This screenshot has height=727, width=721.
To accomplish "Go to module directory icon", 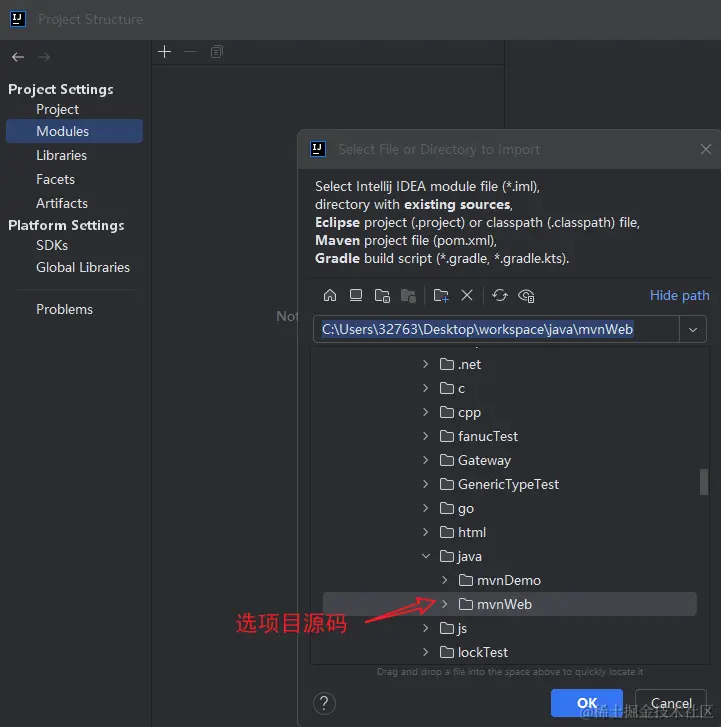I will pyautogui.click(x=408, y=296).
